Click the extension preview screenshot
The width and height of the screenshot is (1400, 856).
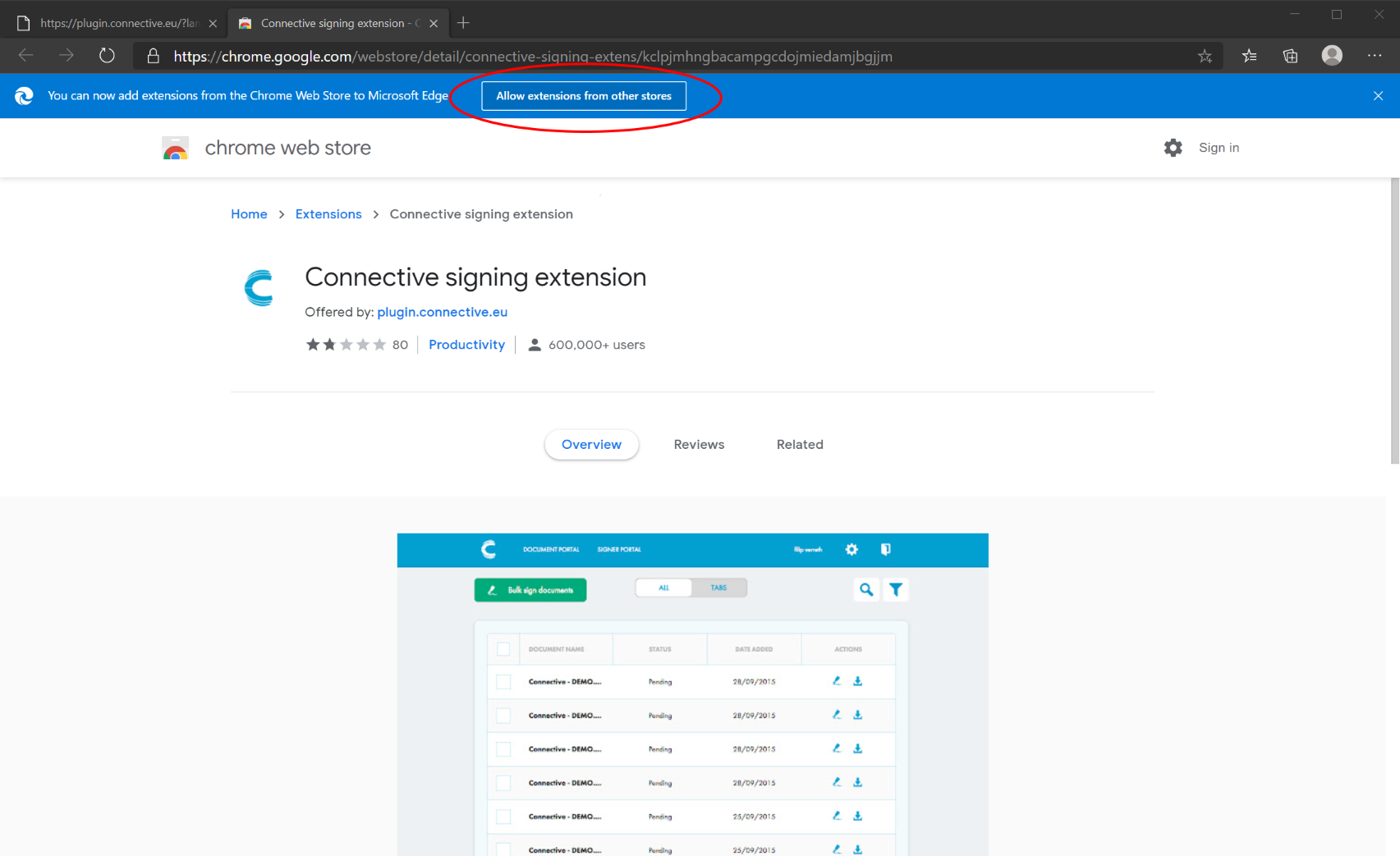[692, 694]
